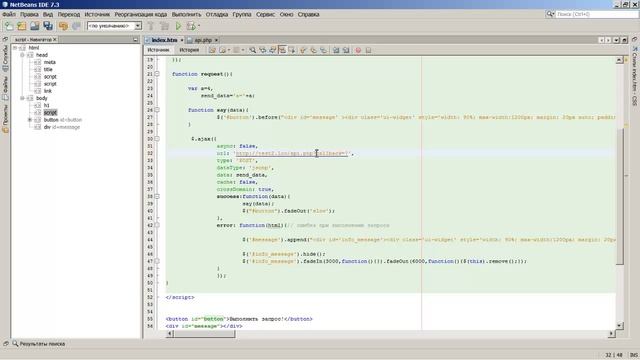This screenshot has height=360, width=640.
Task: Click the Previous Bookmark editor icon
Action: [303, 50]
